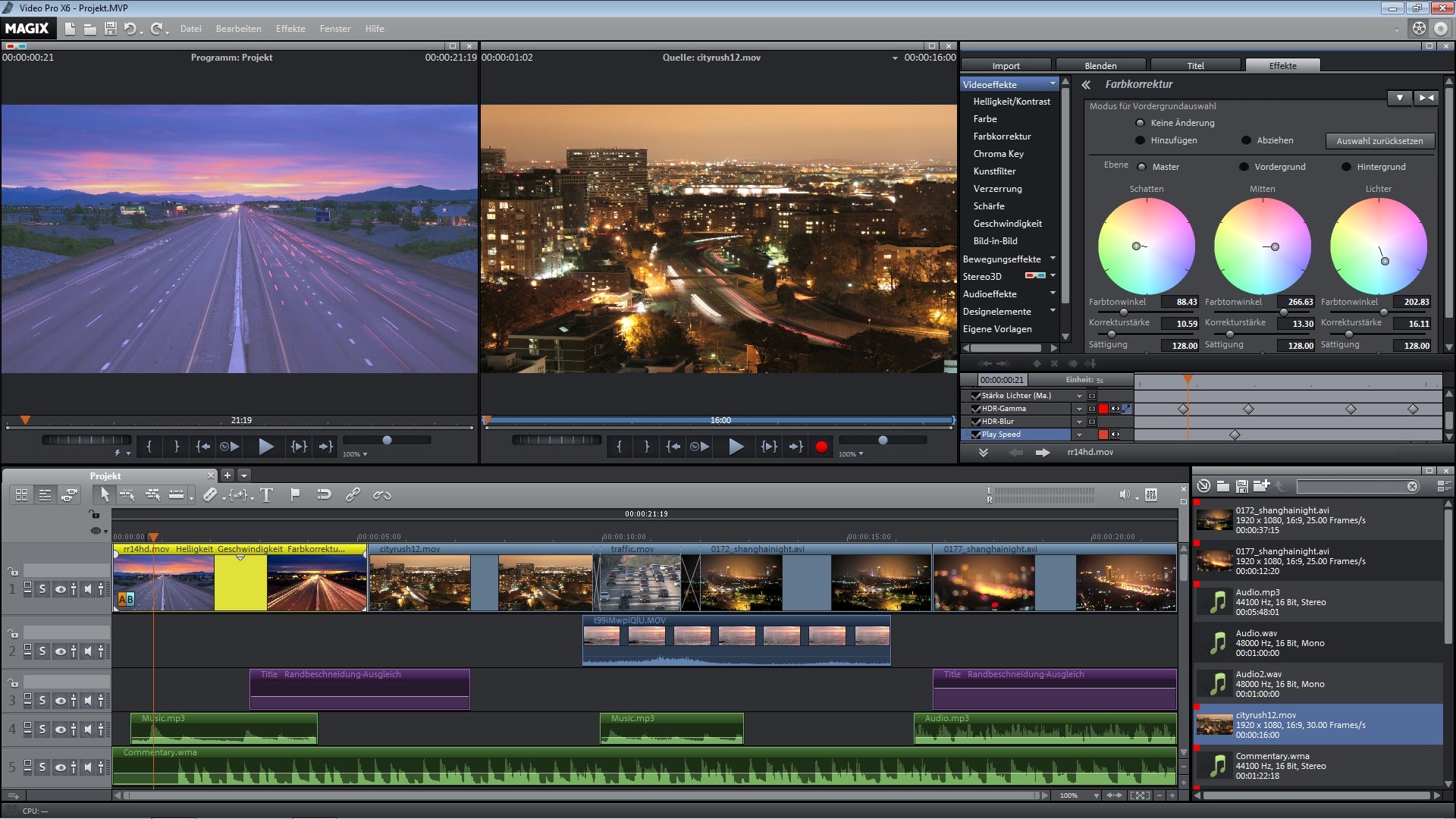Switch to multicam mode icon
This screenshot has width=1456, height=819.
coord(70,495)
